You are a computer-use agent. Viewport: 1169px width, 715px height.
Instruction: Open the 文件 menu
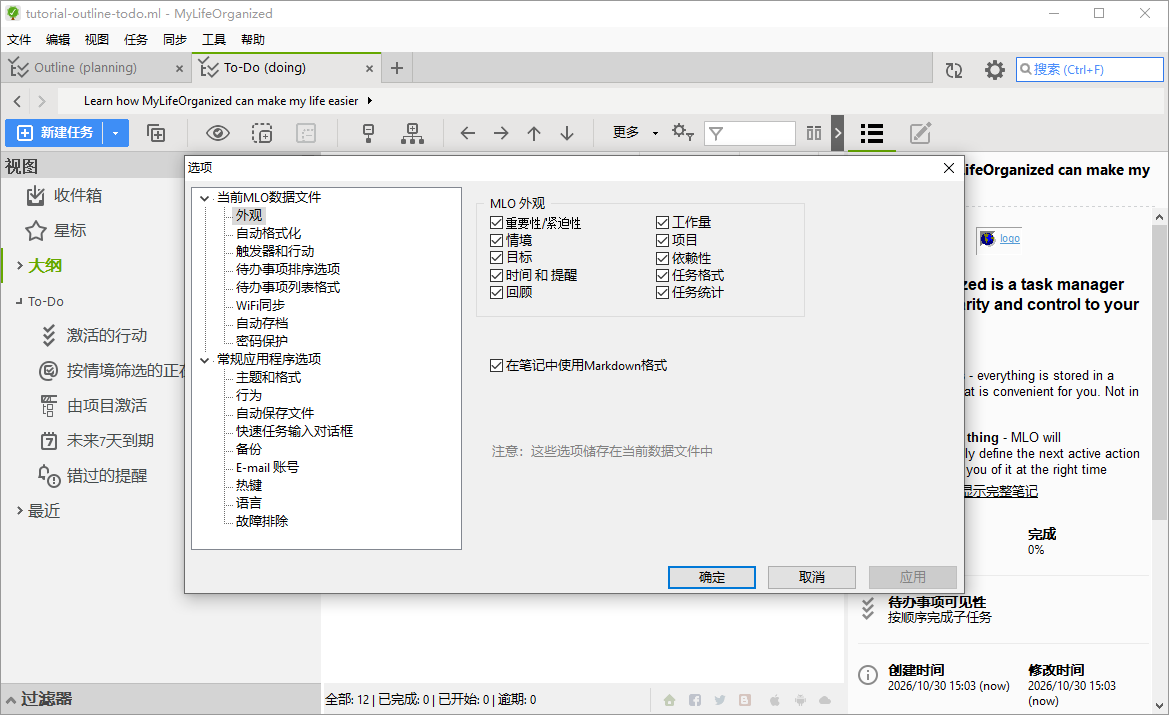tap(19, 40)
